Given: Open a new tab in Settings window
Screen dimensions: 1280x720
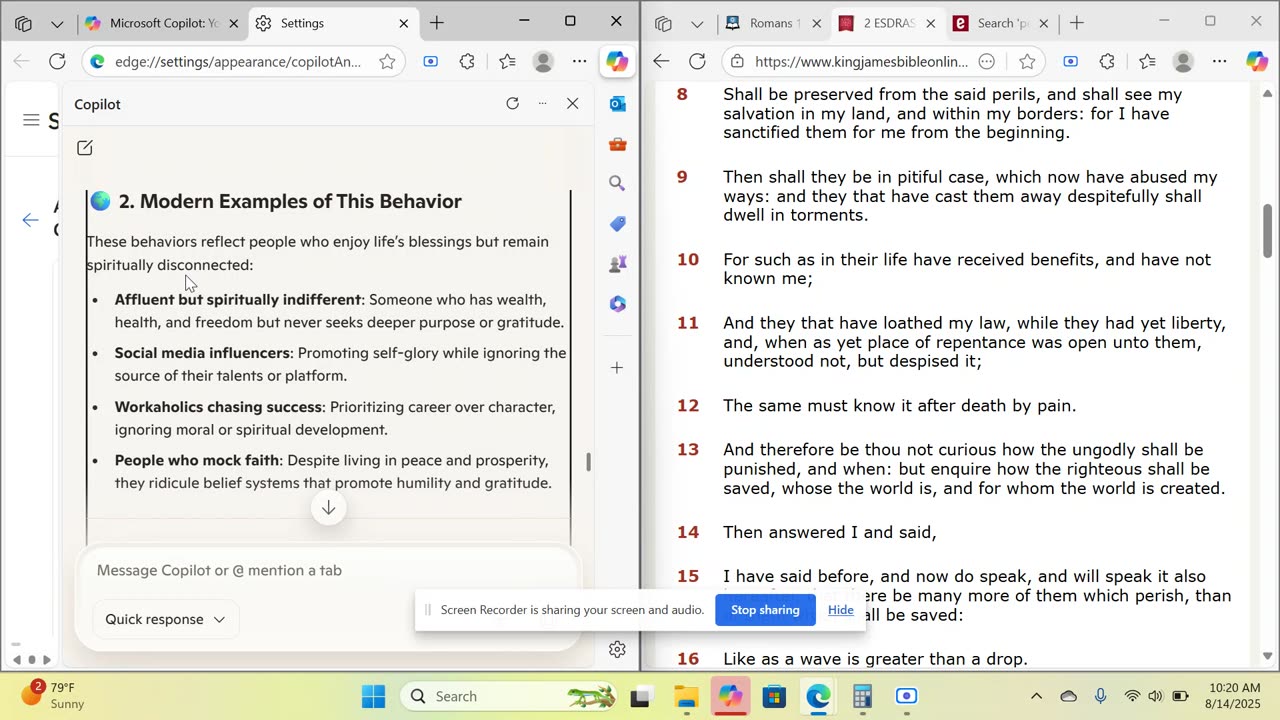Looking at the screenshot, I should (x=437, y=23).
